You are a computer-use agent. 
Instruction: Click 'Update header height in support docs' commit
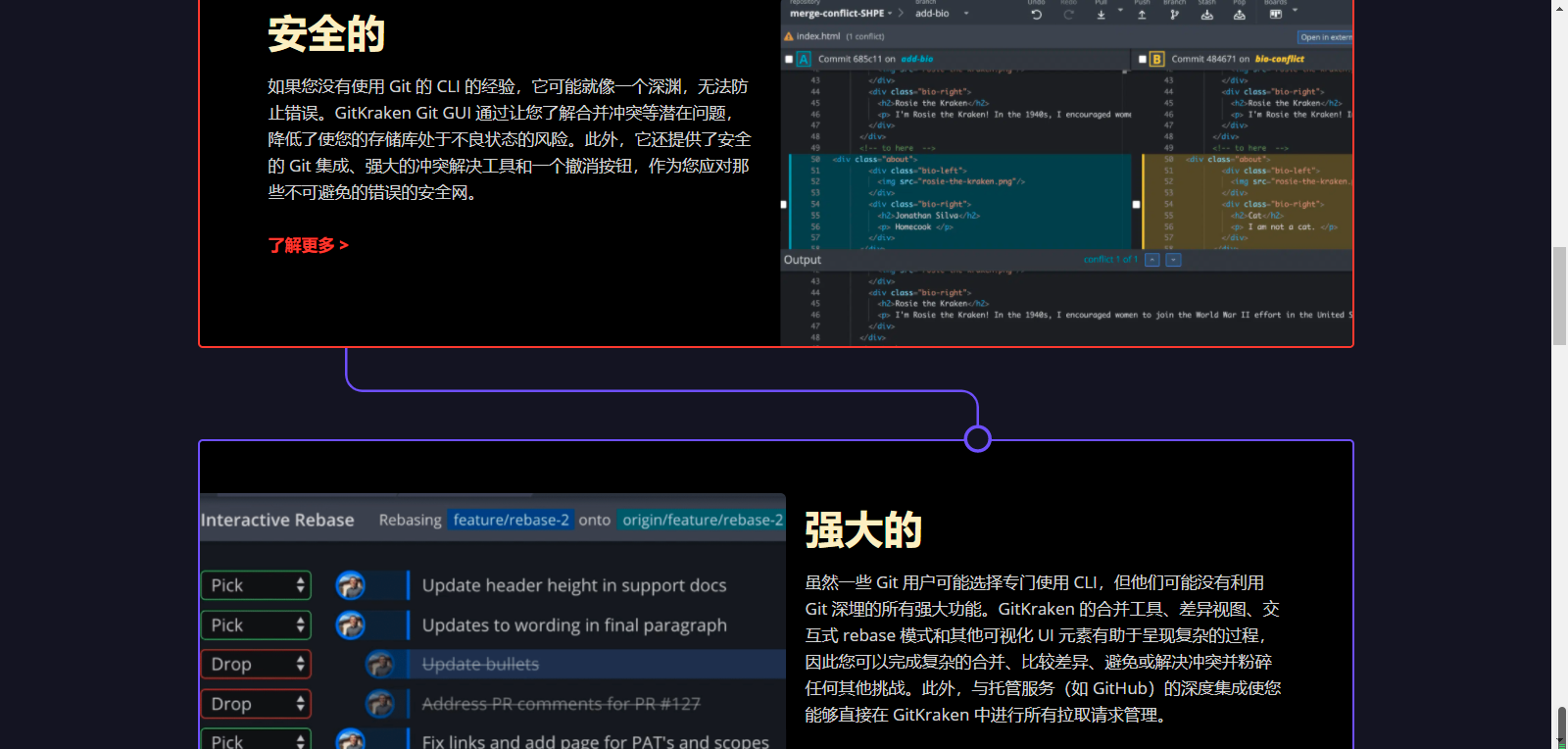point(574,585)
